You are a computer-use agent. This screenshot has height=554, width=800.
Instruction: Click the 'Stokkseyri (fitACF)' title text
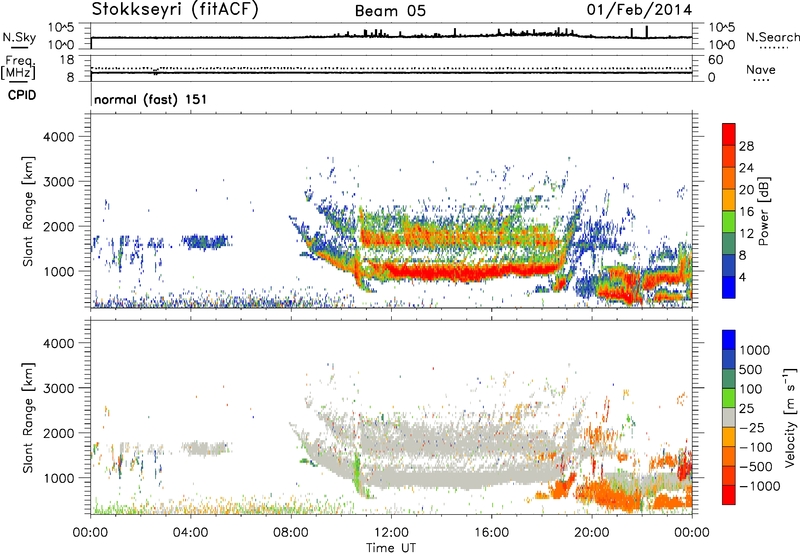(x=175, y=9)
